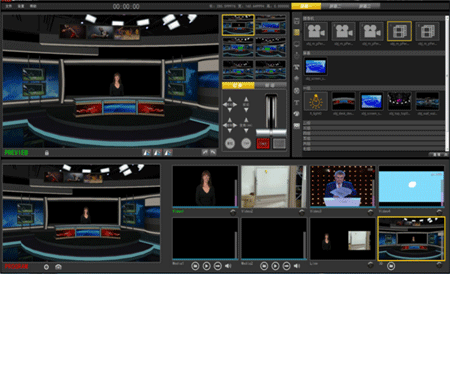Viewport: 450px width, 375px height.
Task: Click the gray button beside red CUT
Action: click(x=279, y=143)
